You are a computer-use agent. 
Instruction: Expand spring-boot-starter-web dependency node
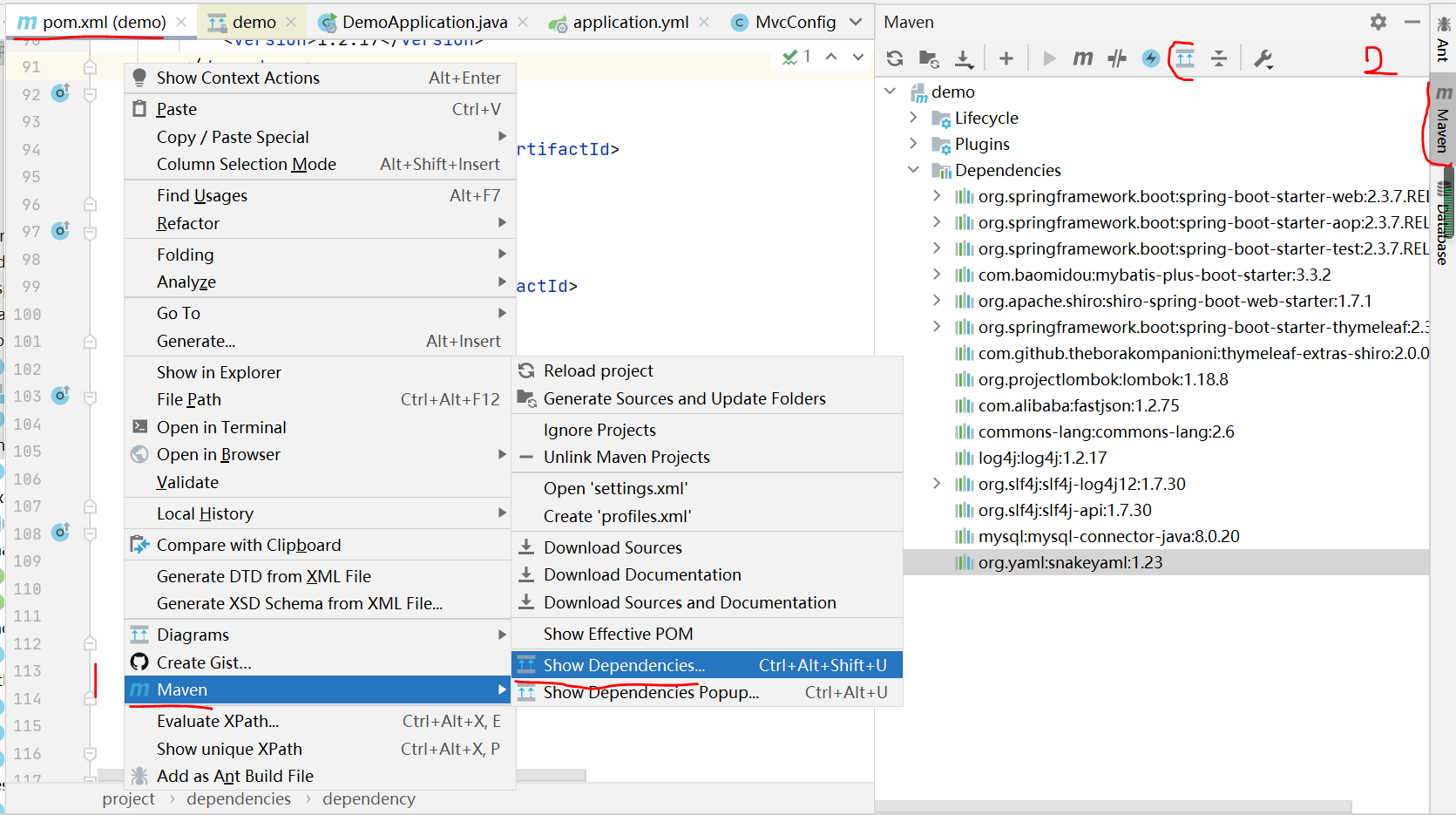click(x=937, y=196)
